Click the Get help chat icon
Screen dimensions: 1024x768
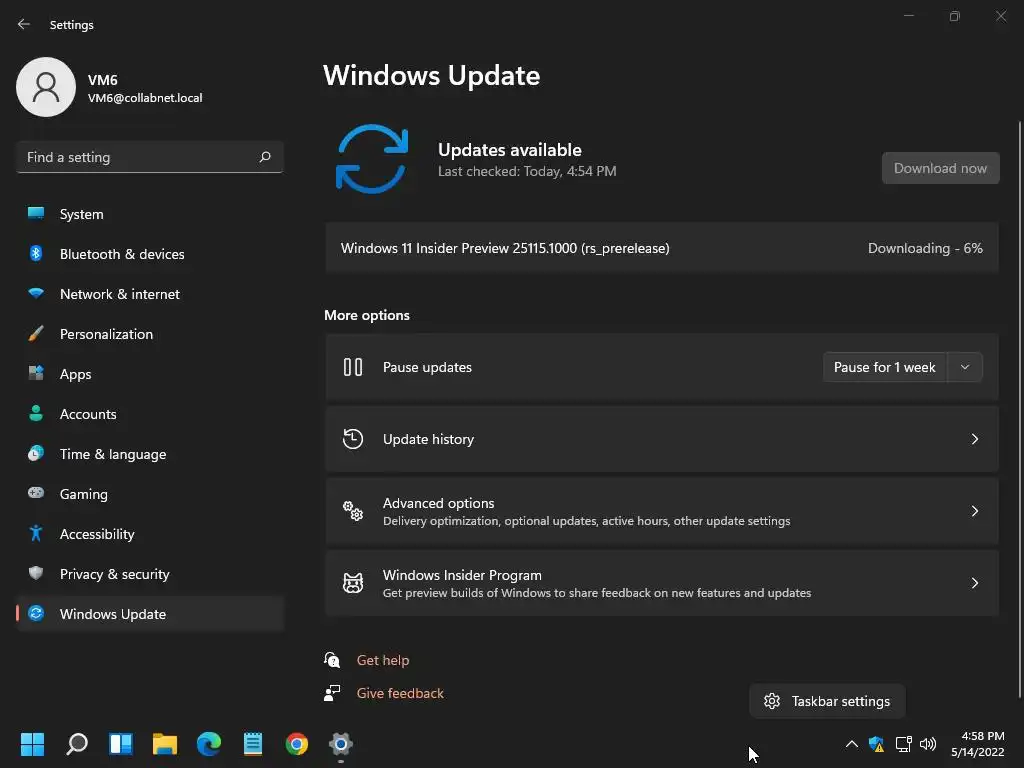pyautogui.click(x=332, y=660)
